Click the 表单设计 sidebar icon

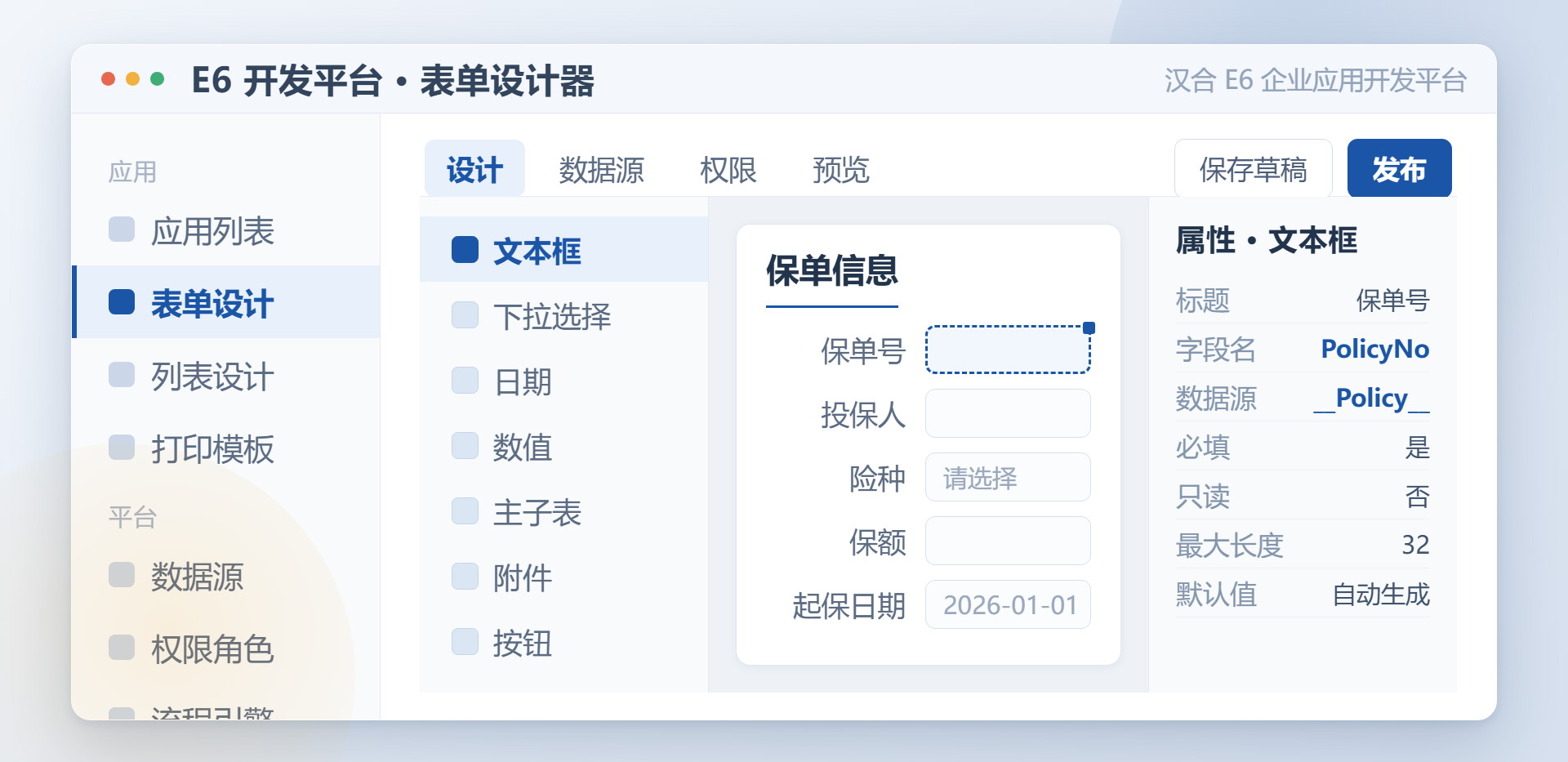tap(122, 302)
